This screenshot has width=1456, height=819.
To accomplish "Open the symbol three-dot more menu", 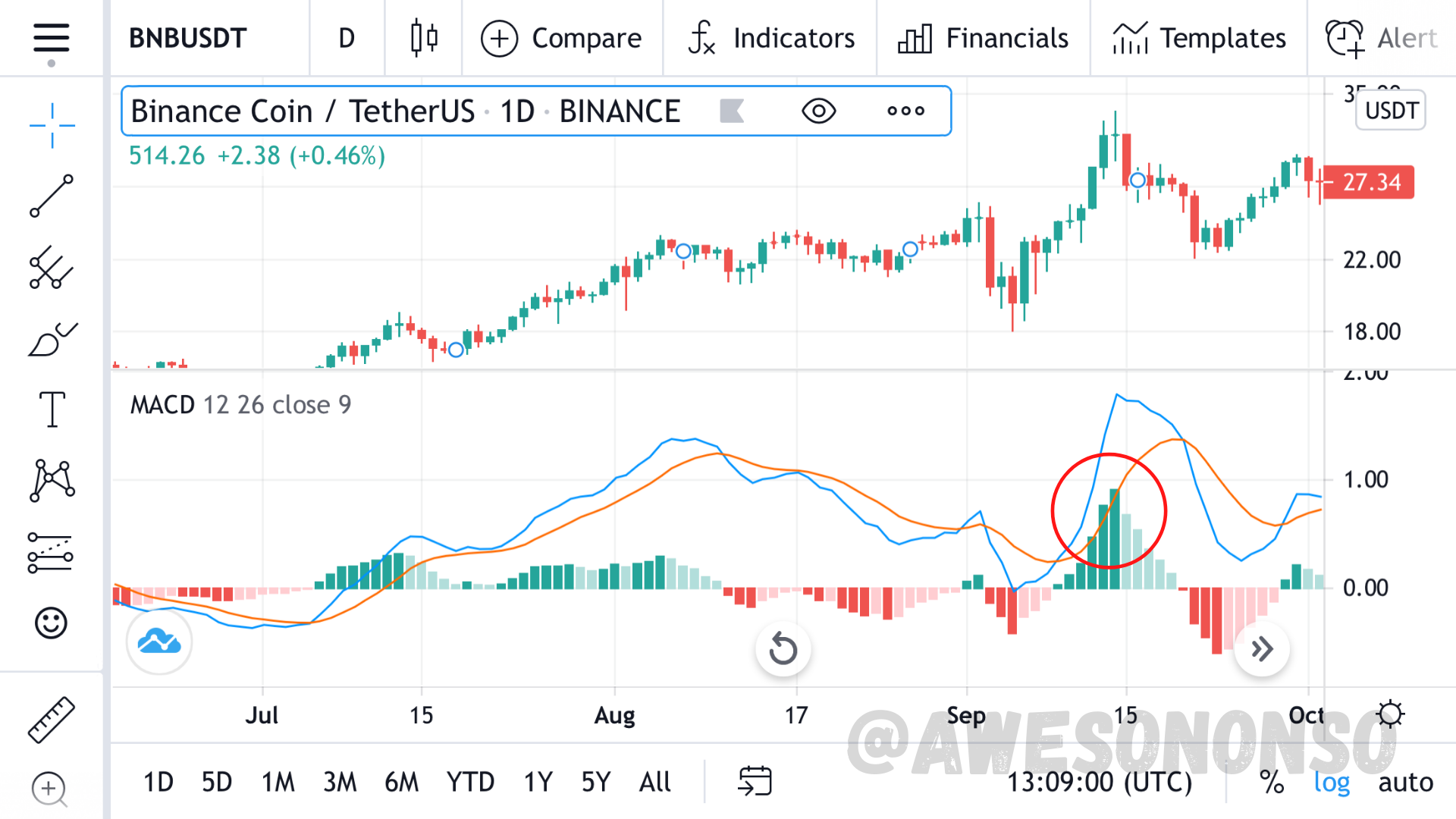I will coord(905,111).
